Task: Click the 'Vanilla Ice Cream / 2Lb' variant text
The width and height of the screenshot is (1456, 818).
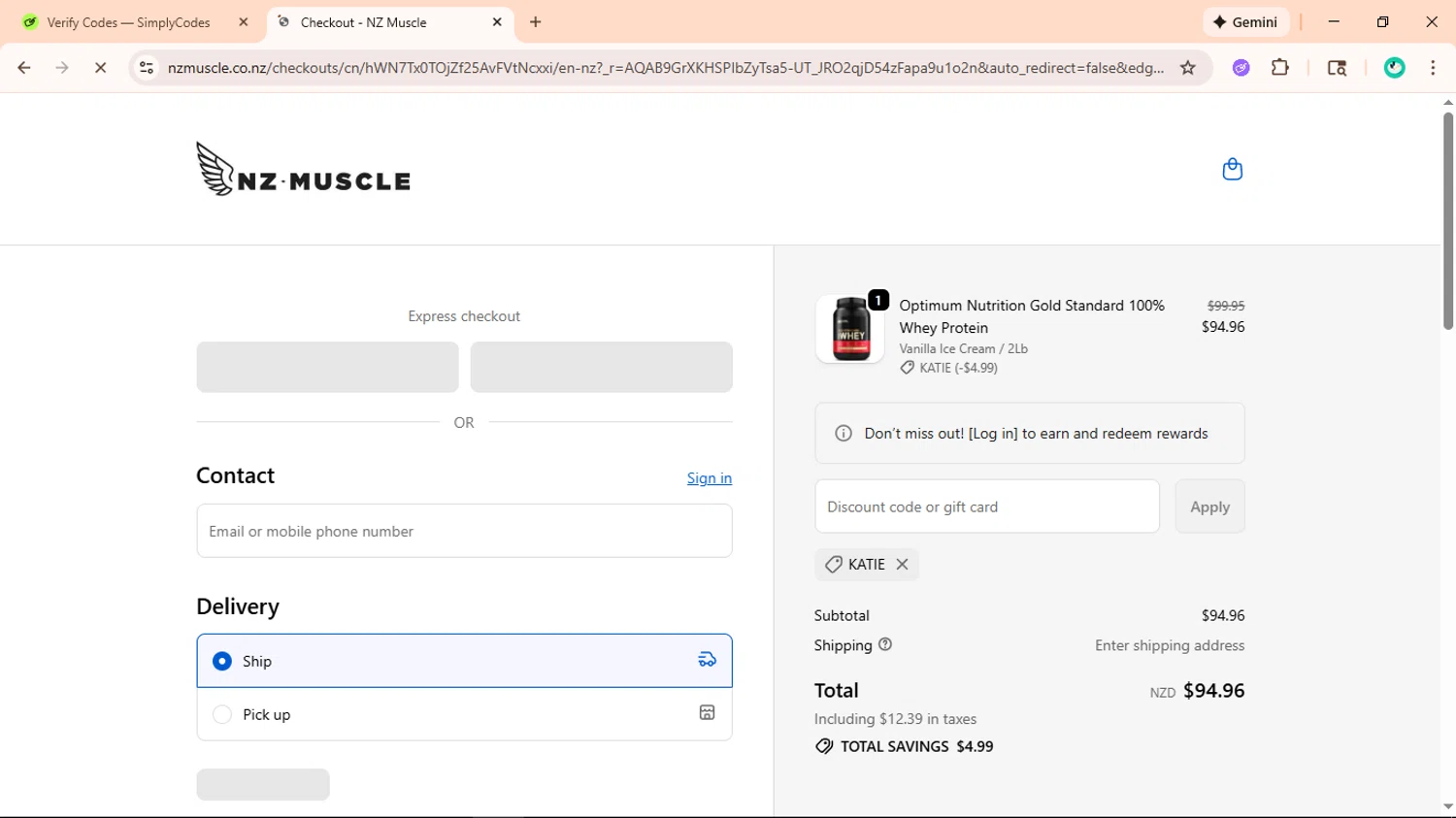Action: (963, 348)
